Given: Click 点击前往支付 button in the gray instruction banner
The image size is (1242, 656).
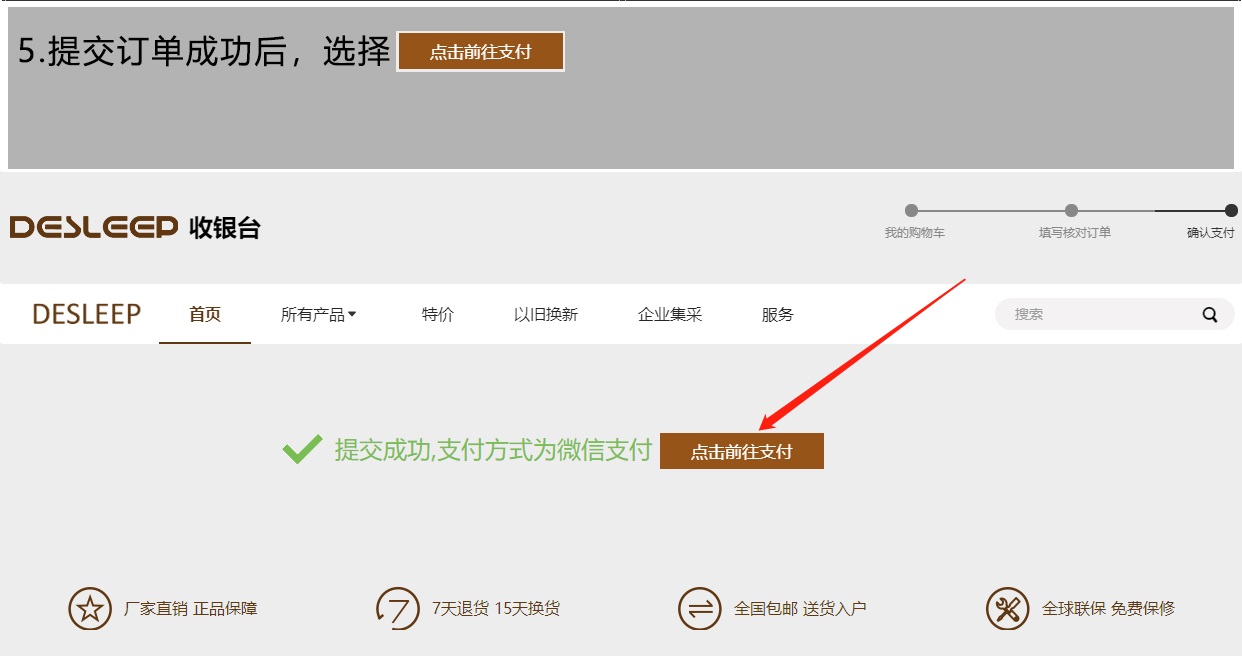Looking at the screenshot, I should click(x=481, y=52).
